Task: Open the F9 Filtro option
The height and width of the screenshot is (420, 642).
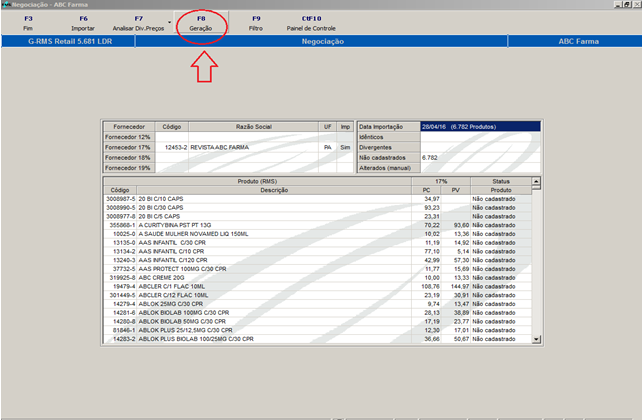Action: [x=256, y=23]
